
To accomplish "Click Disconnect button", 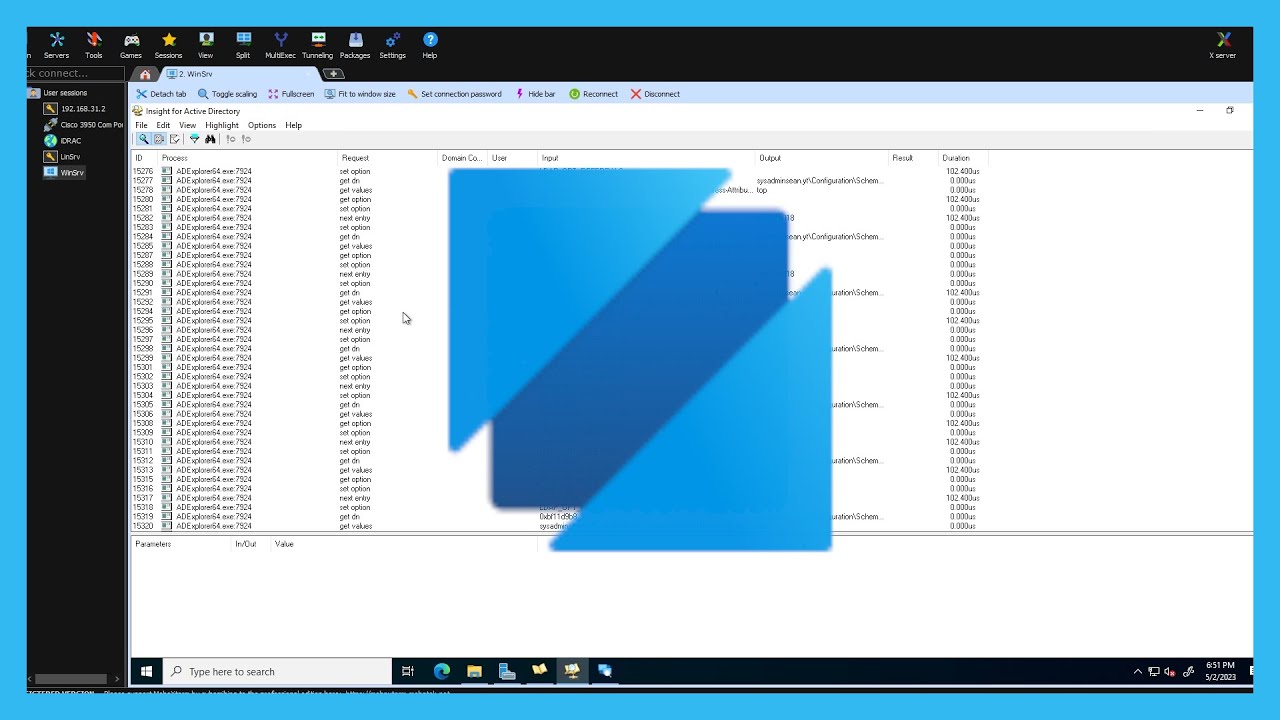I will click(x=655, y=94).
